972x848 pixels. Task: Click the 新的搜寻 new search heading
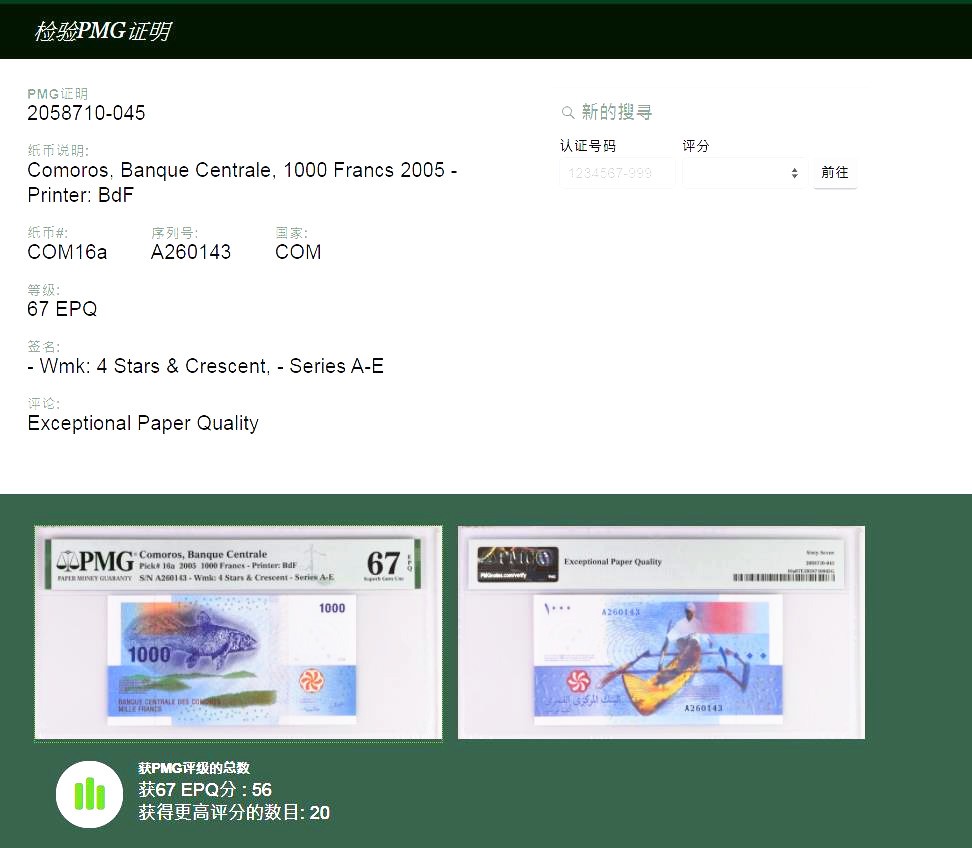tap(617, 112)
